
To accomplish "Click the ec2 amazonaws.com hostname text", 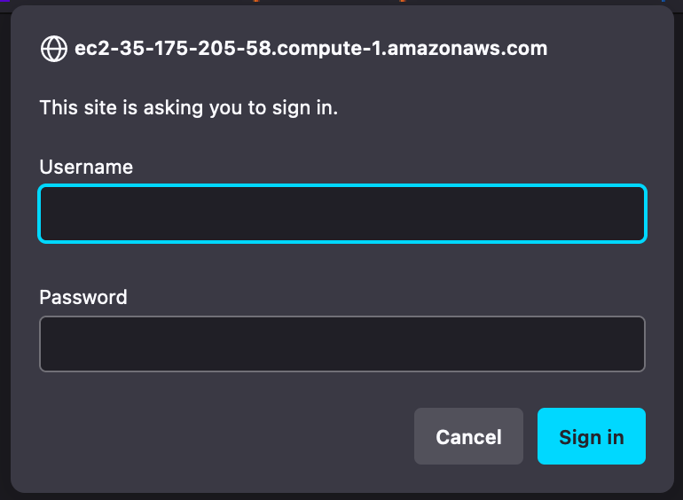I will 311,48.
